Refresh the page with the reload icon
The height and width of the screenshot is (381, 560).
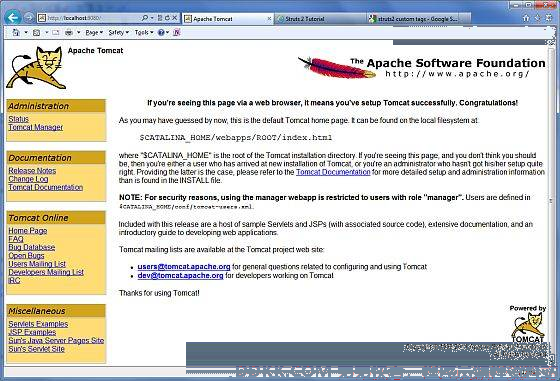coord(167,17)
